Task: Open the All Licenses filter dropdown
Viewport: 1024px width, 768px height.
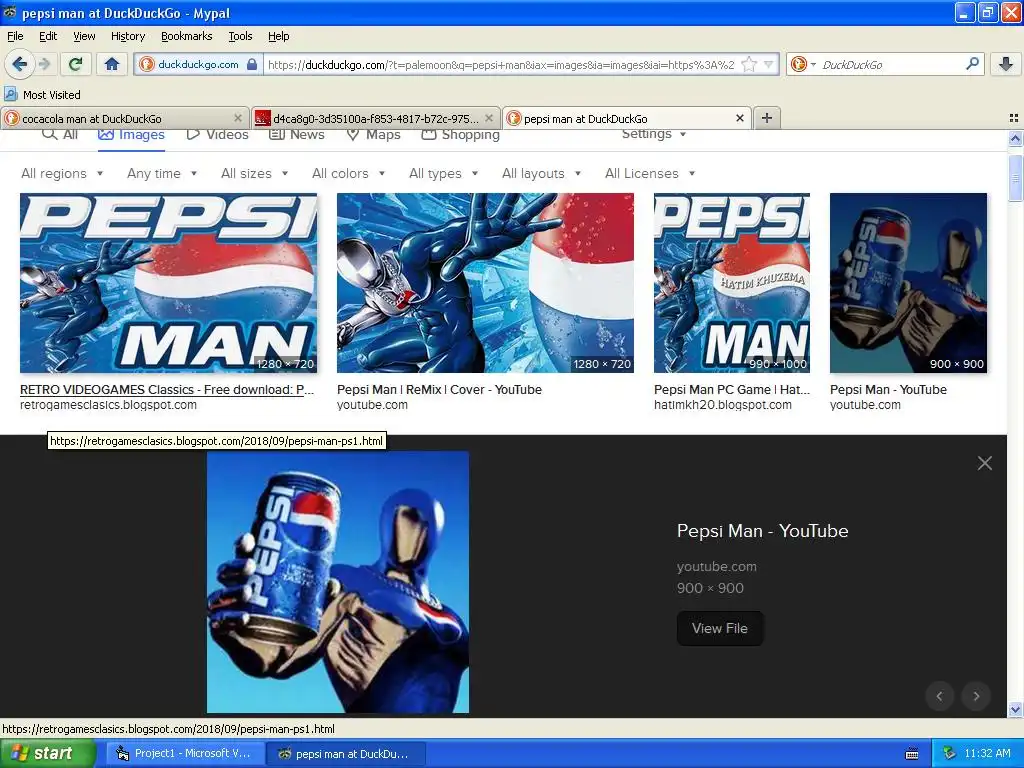Action: [650, 173]
